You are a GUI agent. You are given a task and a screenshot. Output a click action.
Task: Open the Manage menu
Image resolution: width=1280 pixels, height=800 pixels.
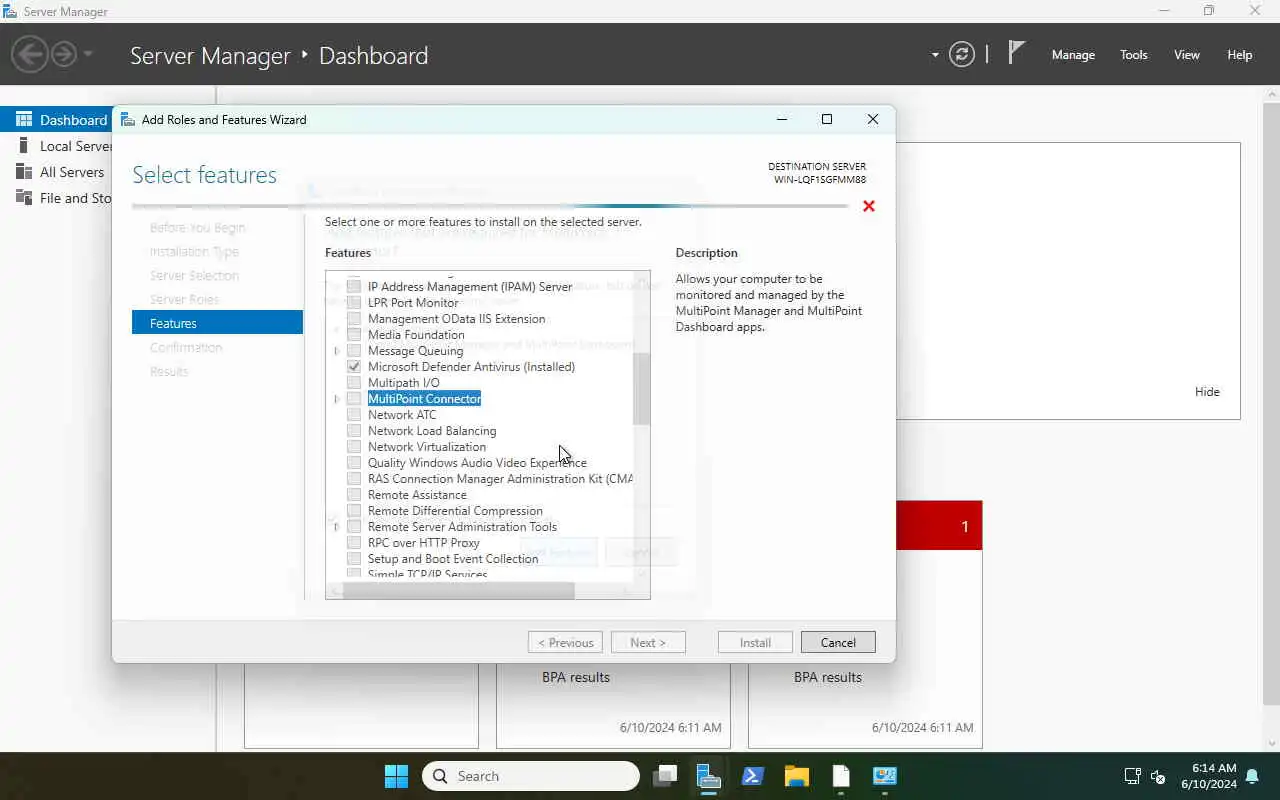tap(1073, 55)
